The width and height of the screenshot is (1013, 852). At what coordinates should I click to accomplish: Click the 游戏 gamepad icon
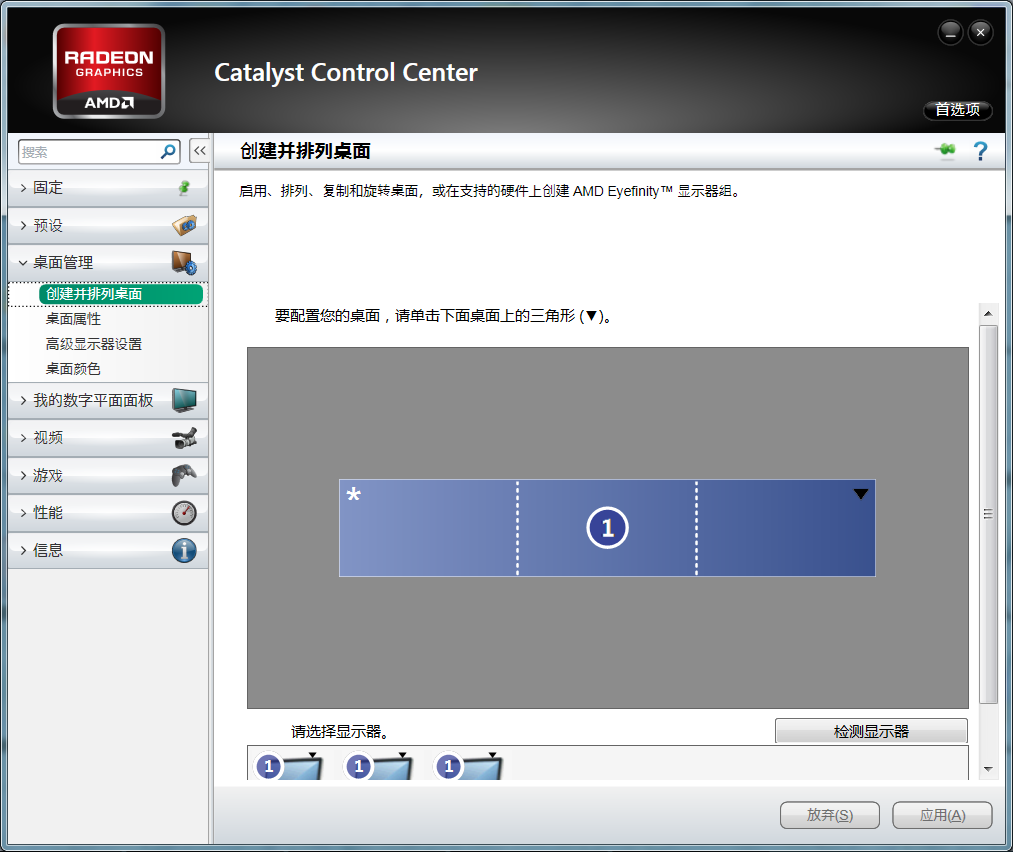[184, 475]
